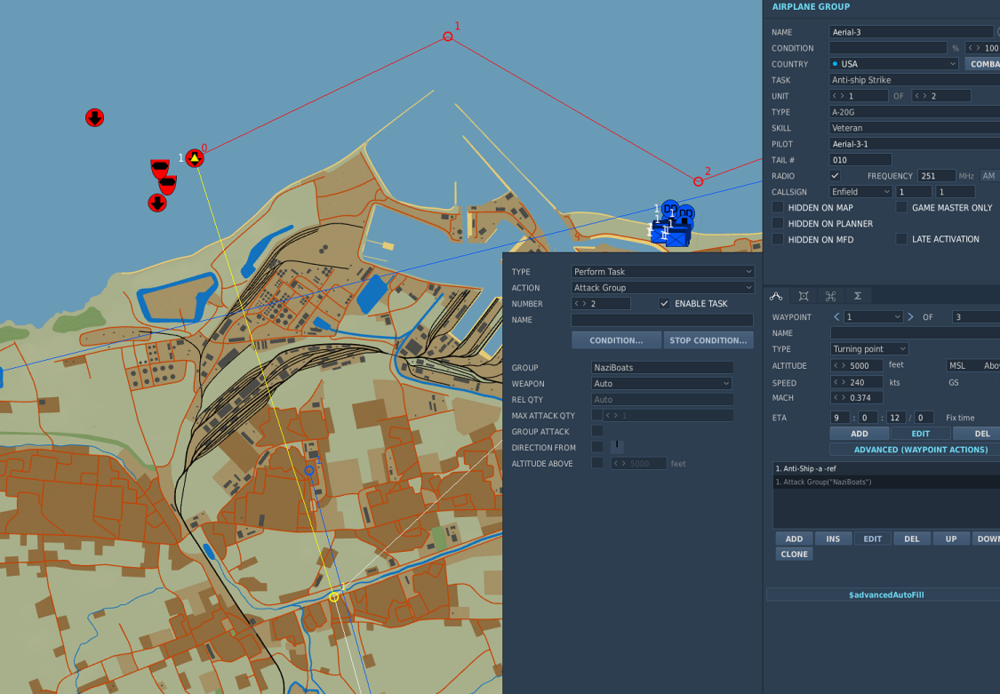Click the group Name field containing Aerial-3
Viewport: 1000px width, 694px height.
910,32
